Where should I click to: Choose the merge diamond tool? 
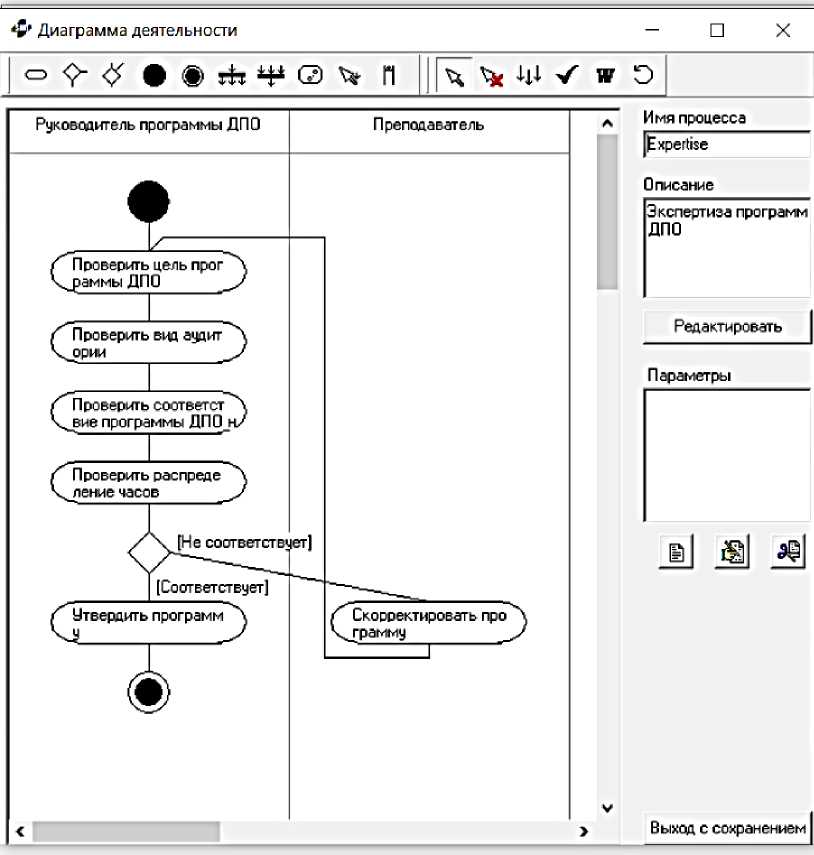point(113,75)
